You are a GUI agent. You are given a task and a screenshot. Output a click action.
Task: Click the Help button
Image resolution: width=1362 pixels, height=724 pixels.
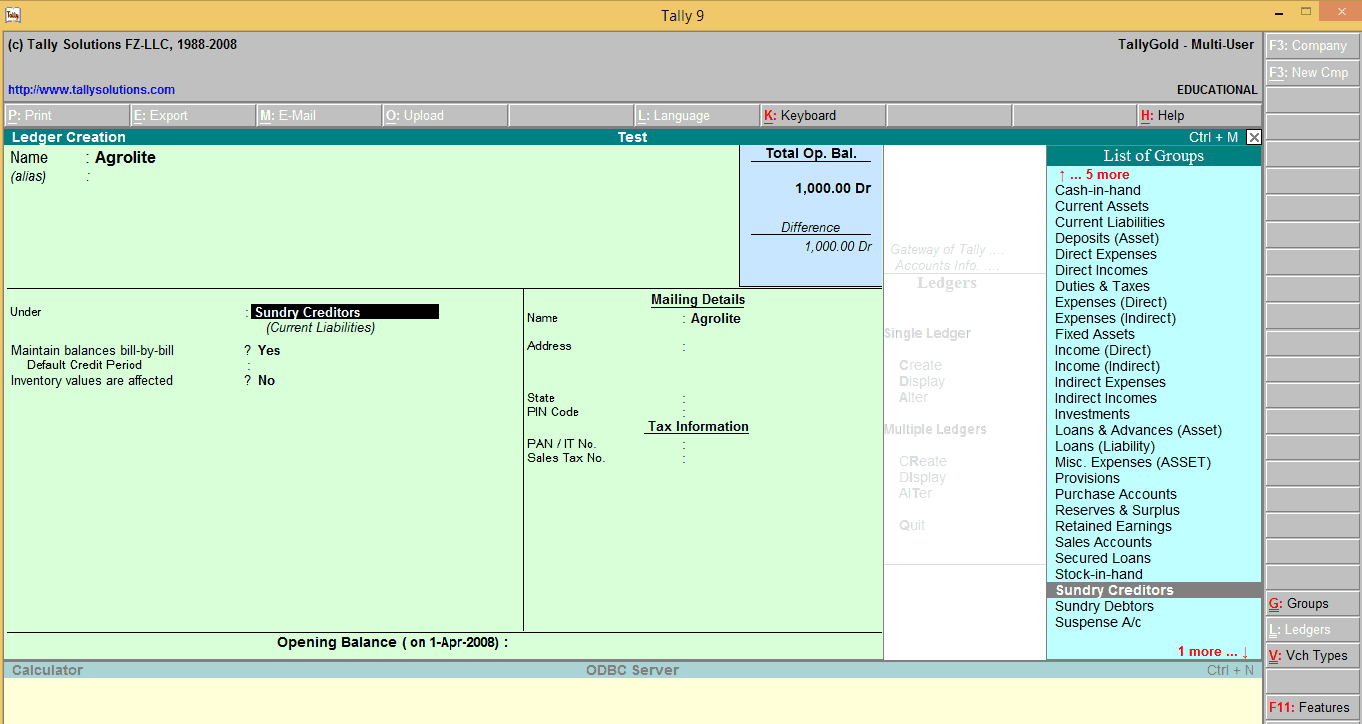click(x=1200, y=115)
